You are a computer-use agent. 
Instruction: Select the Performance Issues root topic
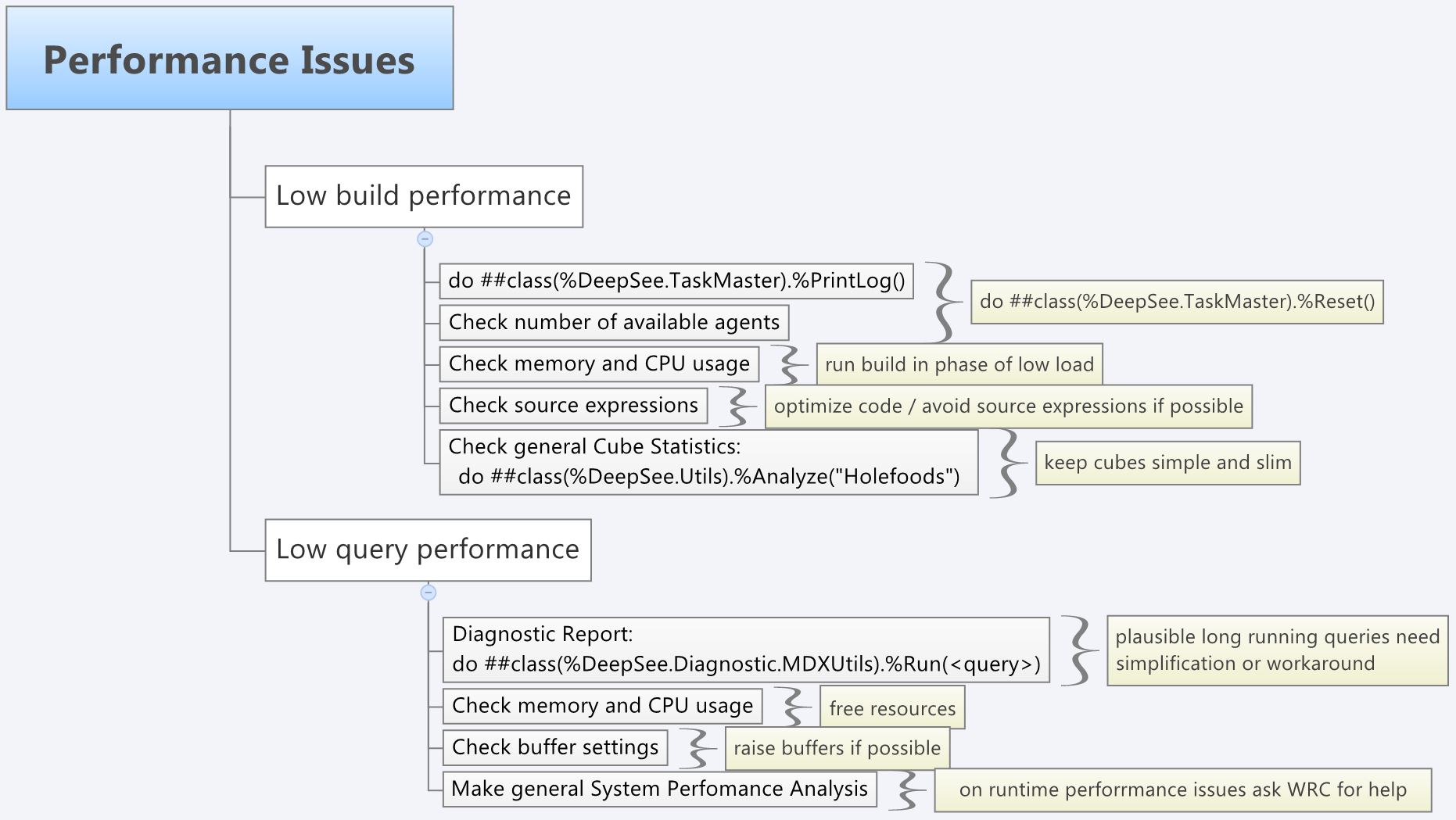point(229,59)
